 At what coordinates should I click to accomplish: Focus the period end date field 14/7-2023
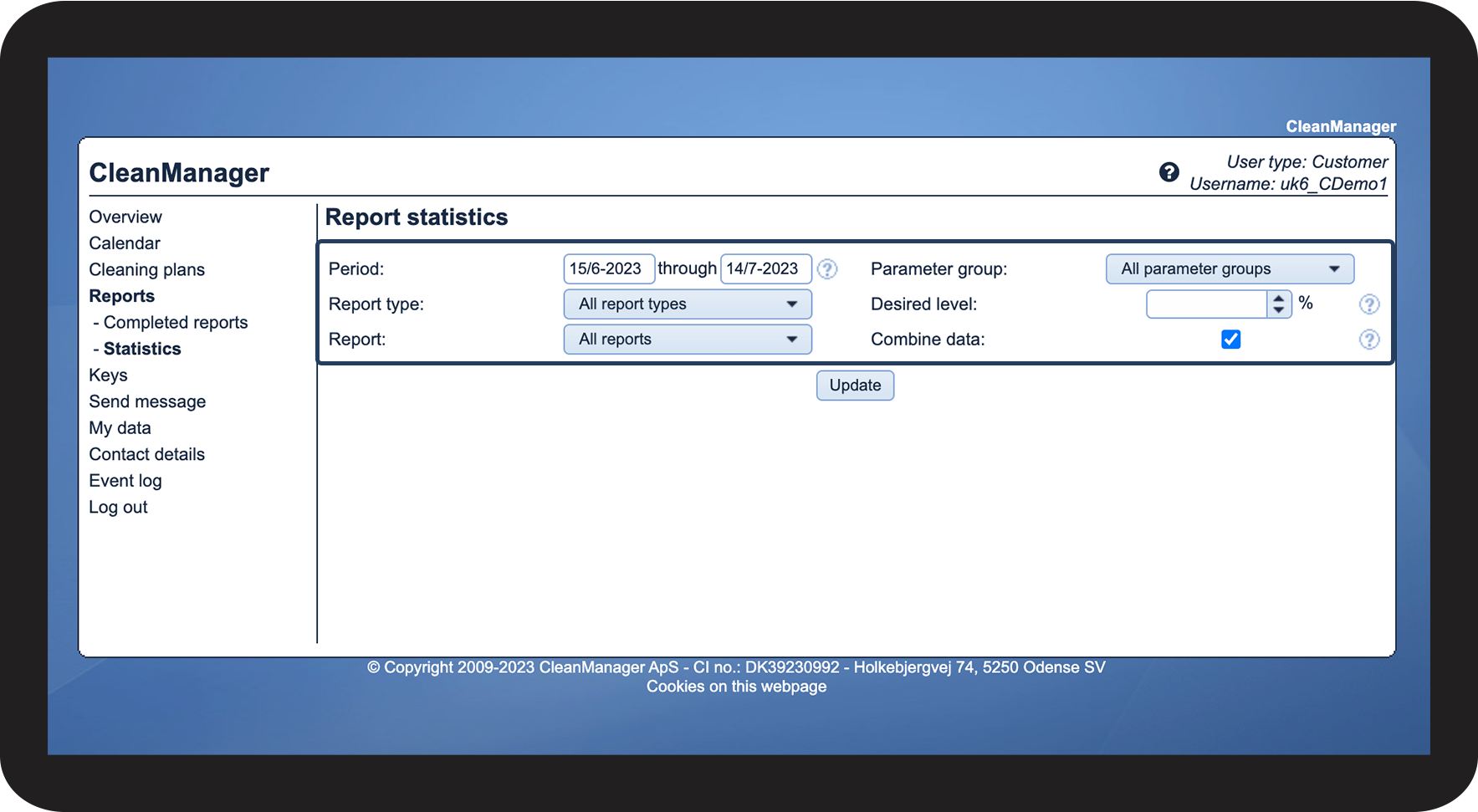[x=766, y=269]
